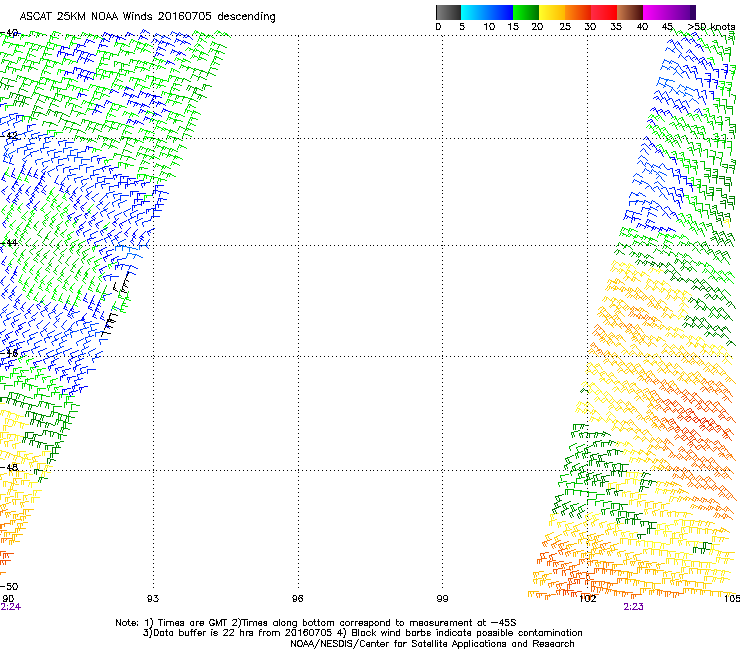
Task: Select the '40' legend scale label
Action: click(x=642, y=27)
